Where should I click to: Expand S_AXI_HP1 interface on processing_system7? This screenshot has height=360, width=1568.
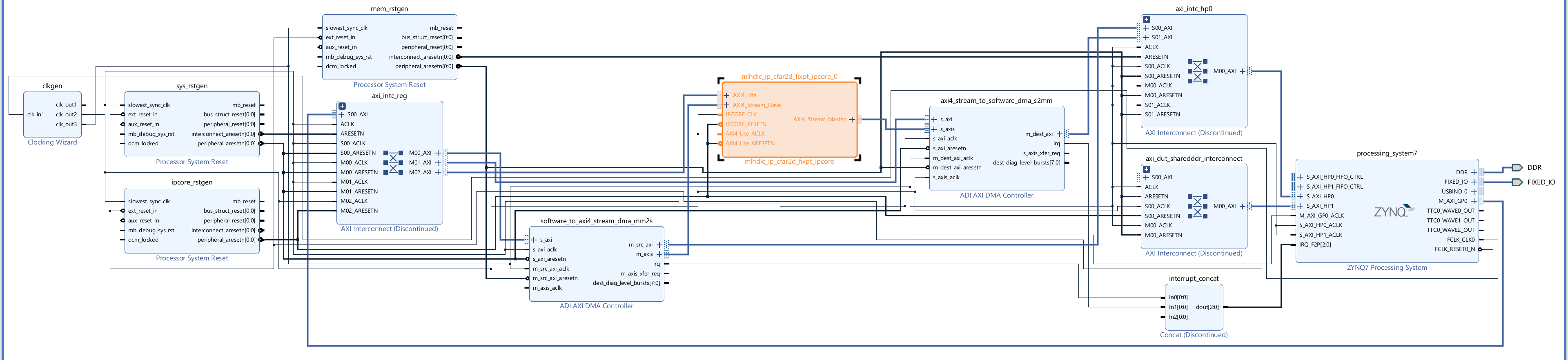click(x=1300, y=206)
